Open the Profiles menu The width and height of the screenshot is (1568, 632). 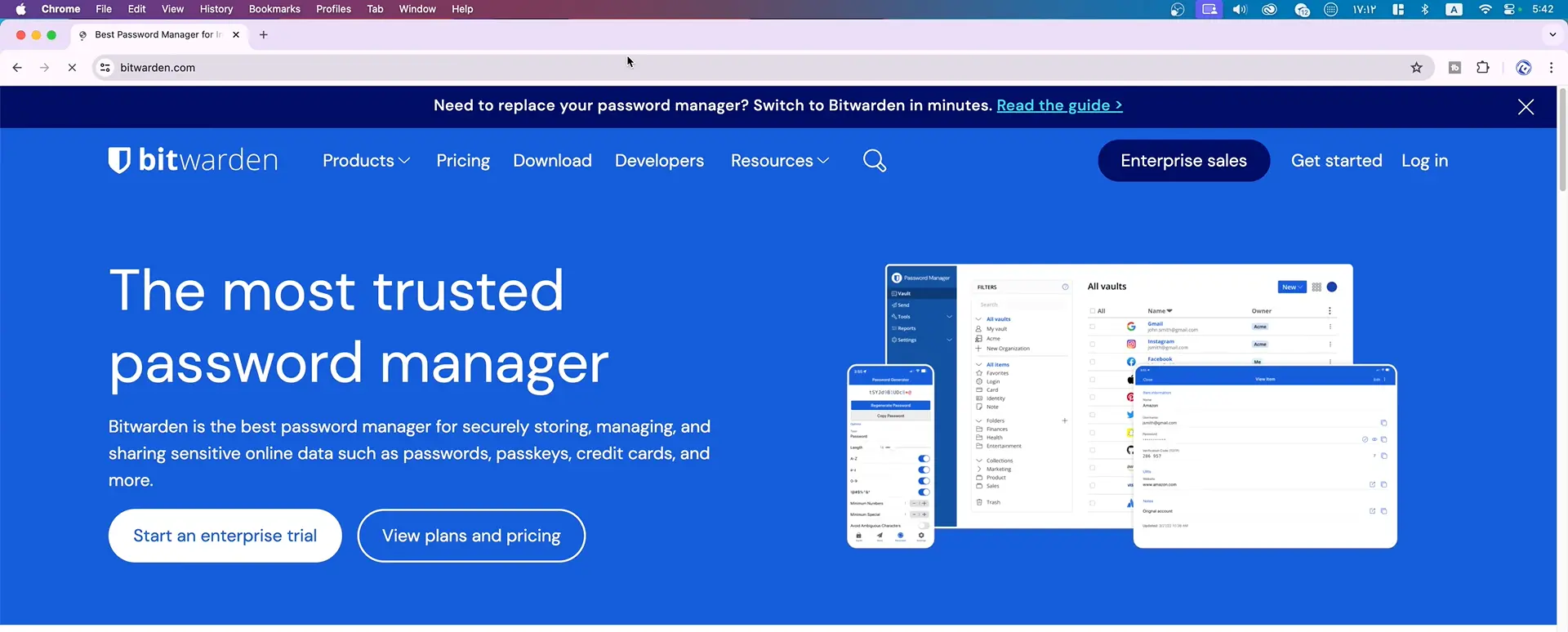click(x=333, y=9)
